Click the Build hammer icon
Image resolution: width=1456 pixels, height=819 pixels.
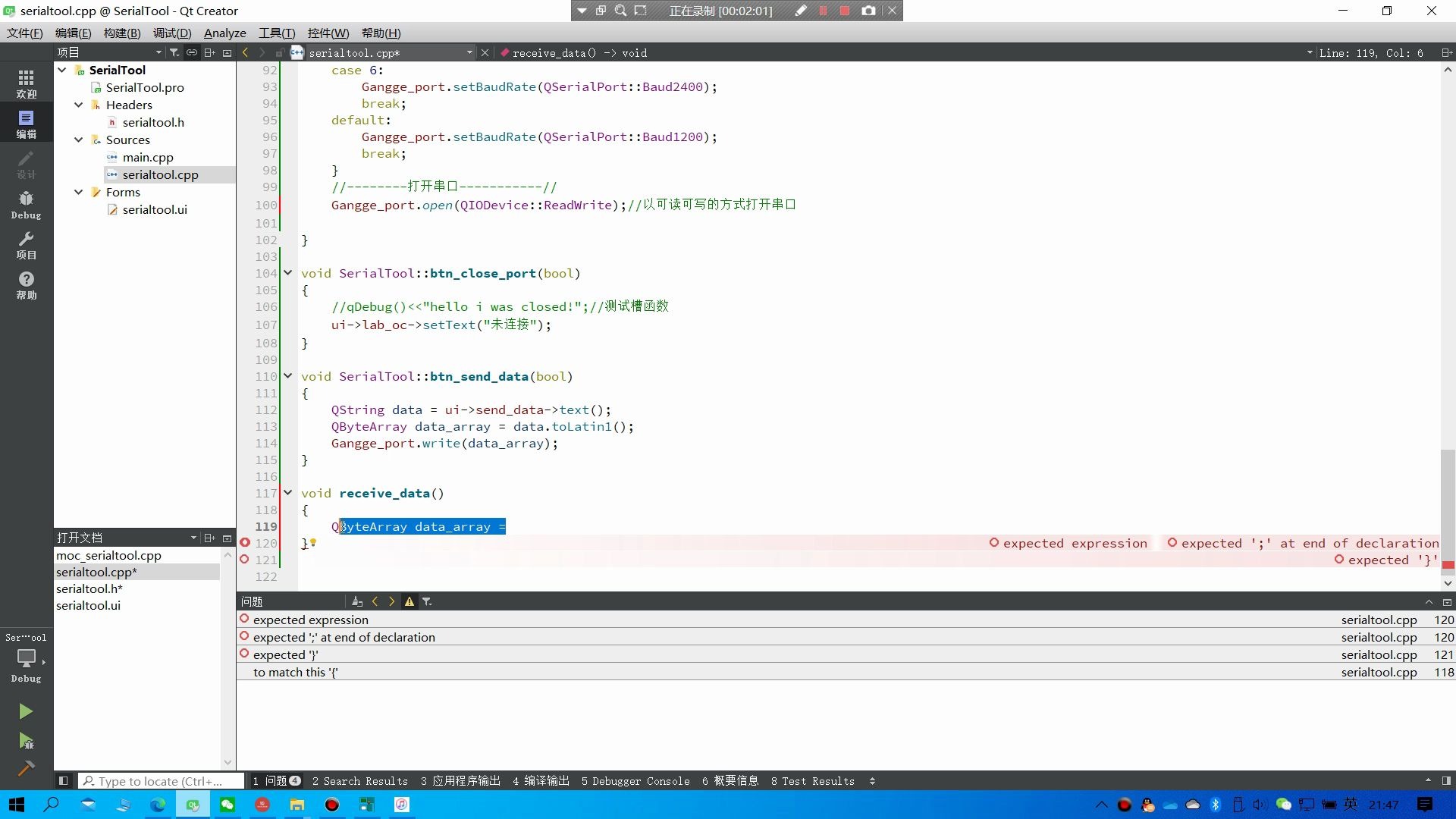tap(26, 768)
